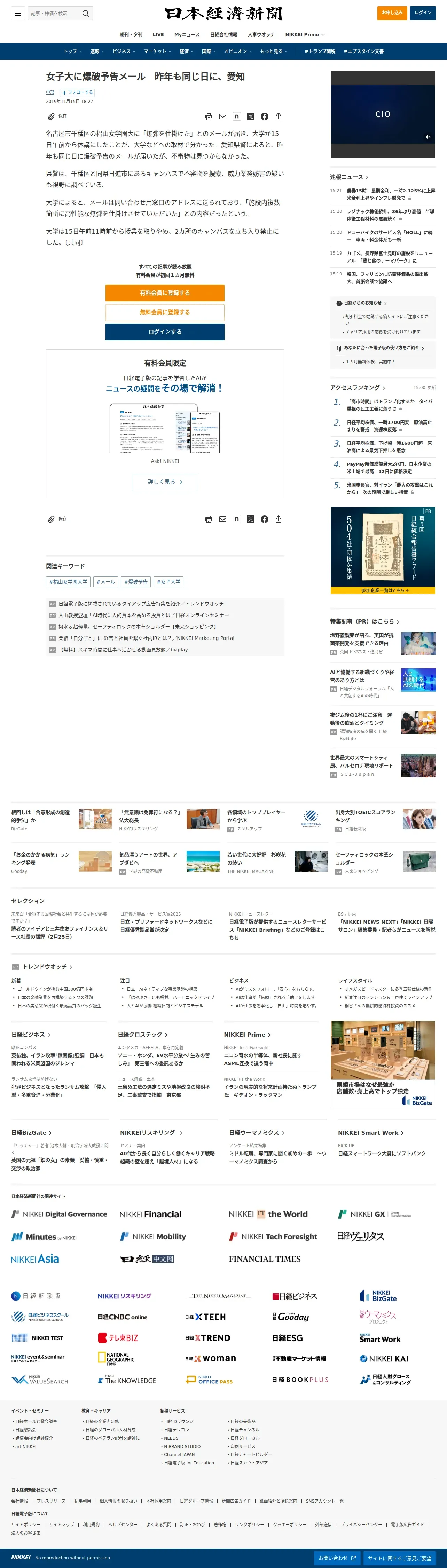Click the bottom email share icon
This screenshot has width=447, height=1568.
click(223, 519)
